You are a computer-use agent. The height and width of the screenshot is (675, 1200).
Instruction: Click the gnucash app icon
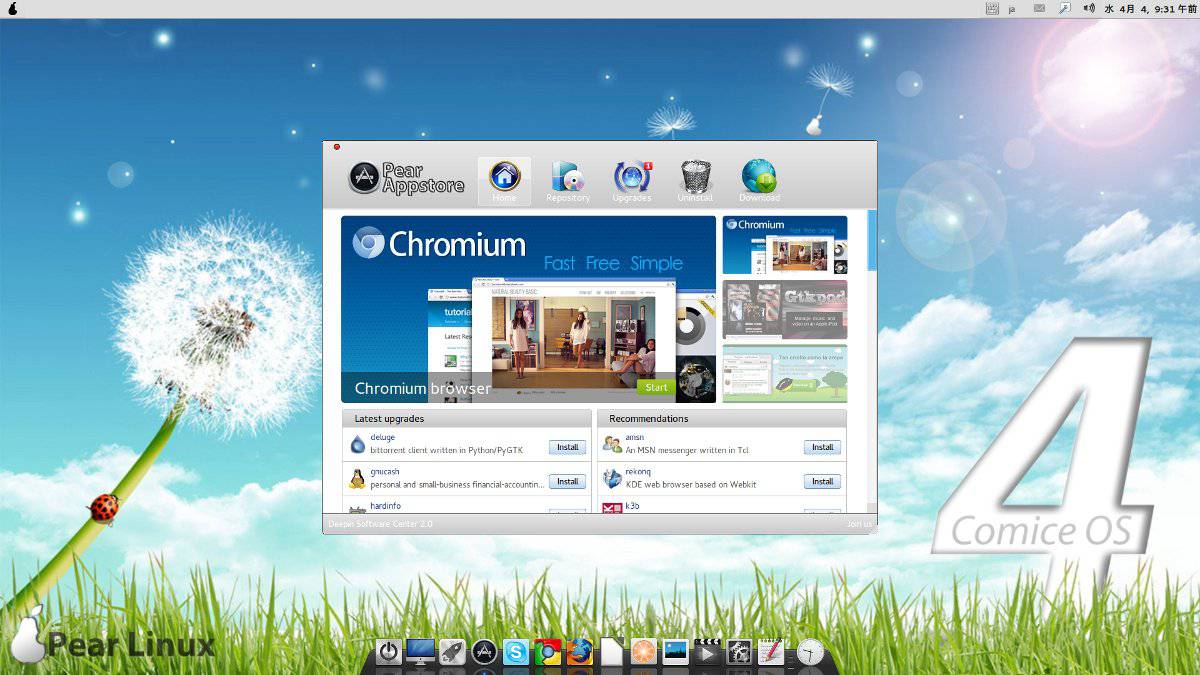[x=357, y=478]
